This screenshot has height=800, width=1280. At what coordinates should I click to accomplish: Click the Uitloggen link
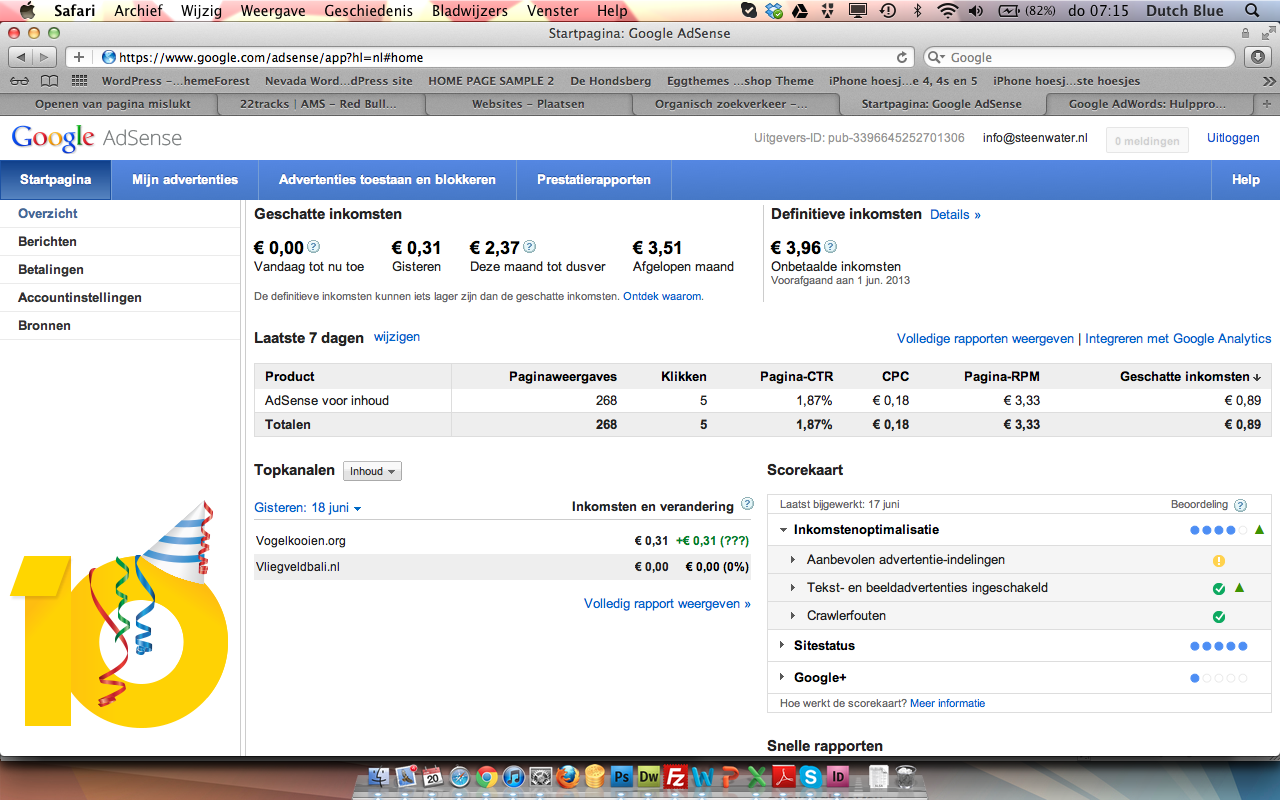click(x=1233, y=138)
